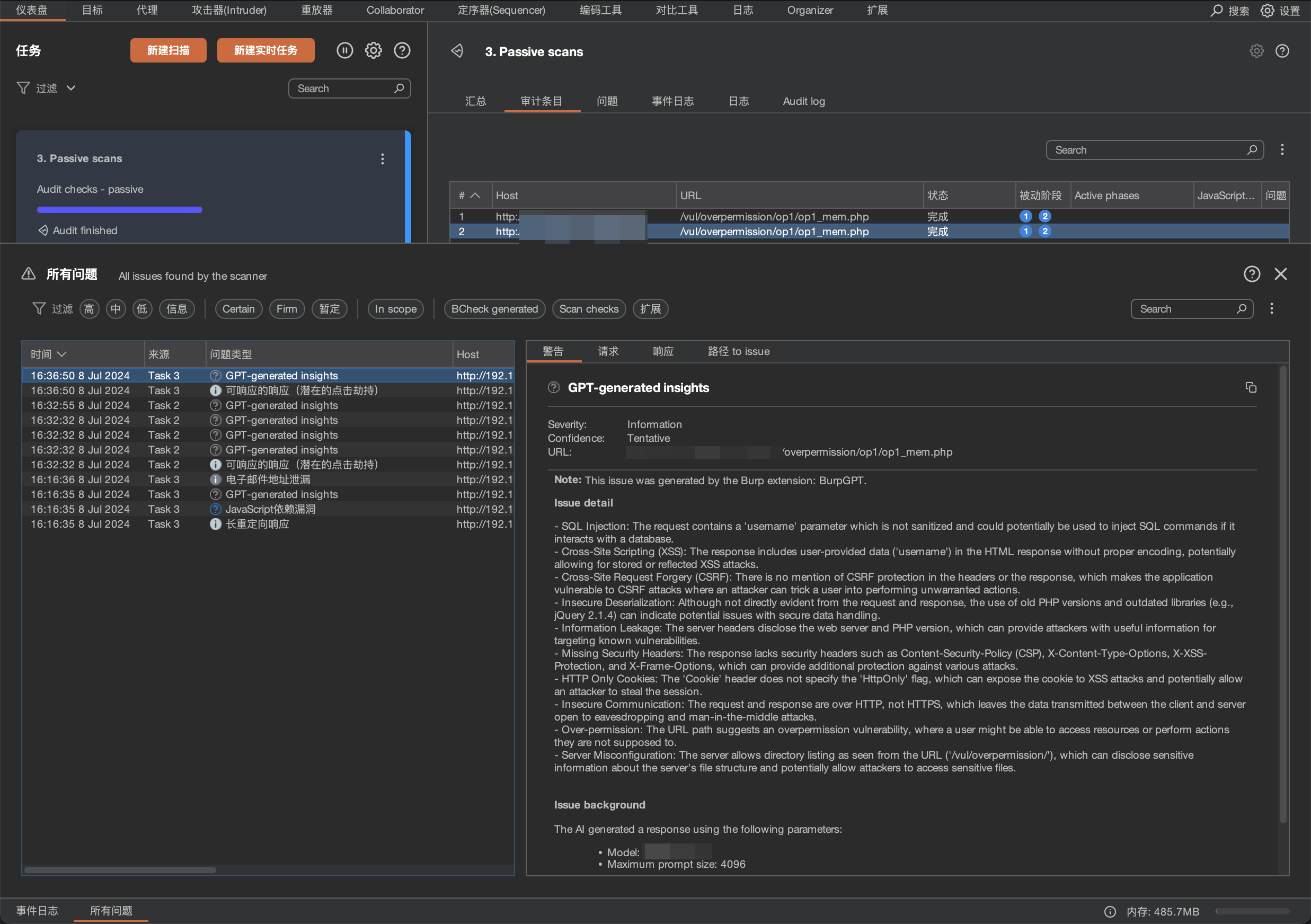Open task settings gear icon
Viewport: 1311px width, 924px height.
pos(374,50)
